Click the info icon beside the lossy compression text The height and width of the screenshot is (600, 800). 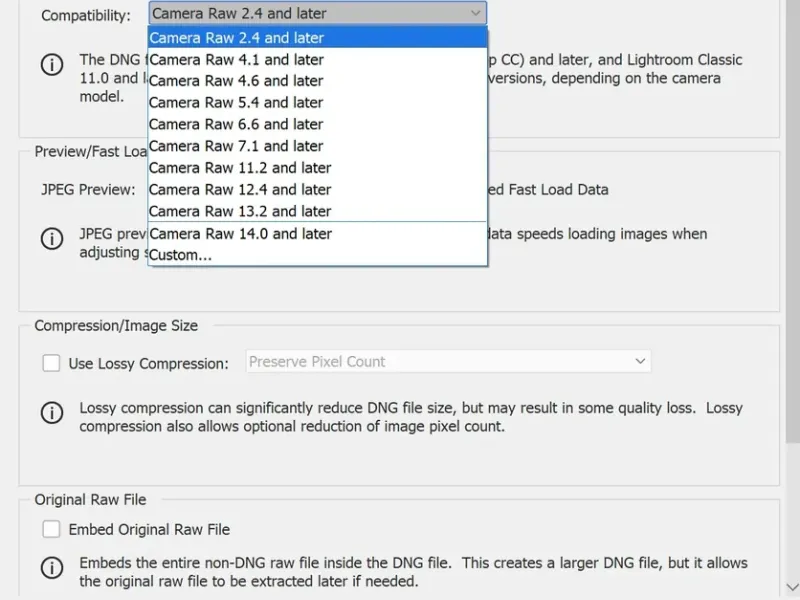(x=51, y=413)
